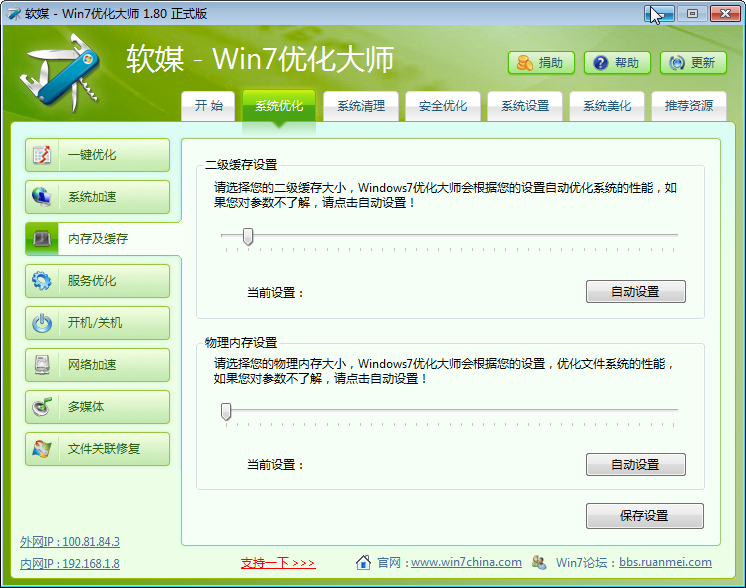Open 文件关联修复 in the sidebar

click(x=98, y=449)
